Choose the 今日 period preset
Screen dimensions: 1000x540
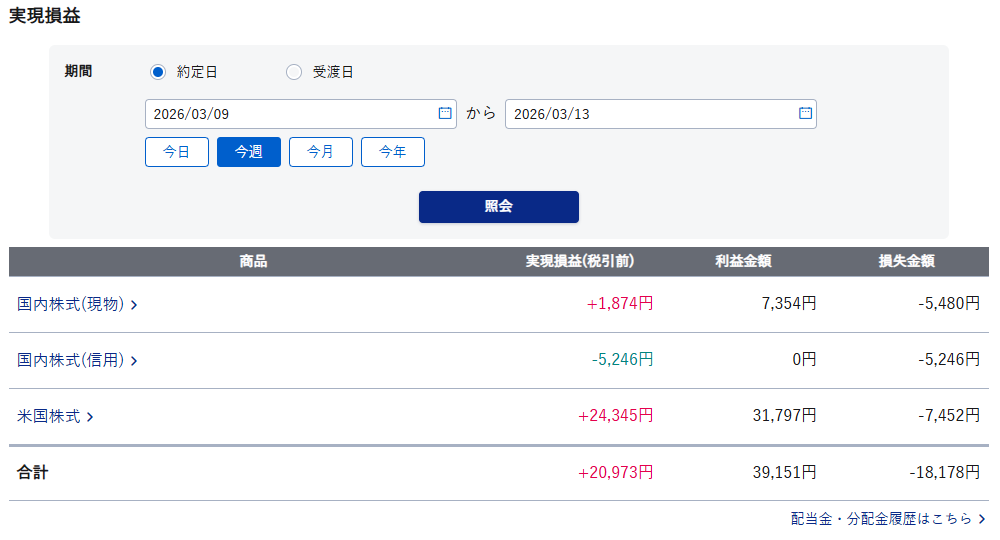click(x=177, y=152)
